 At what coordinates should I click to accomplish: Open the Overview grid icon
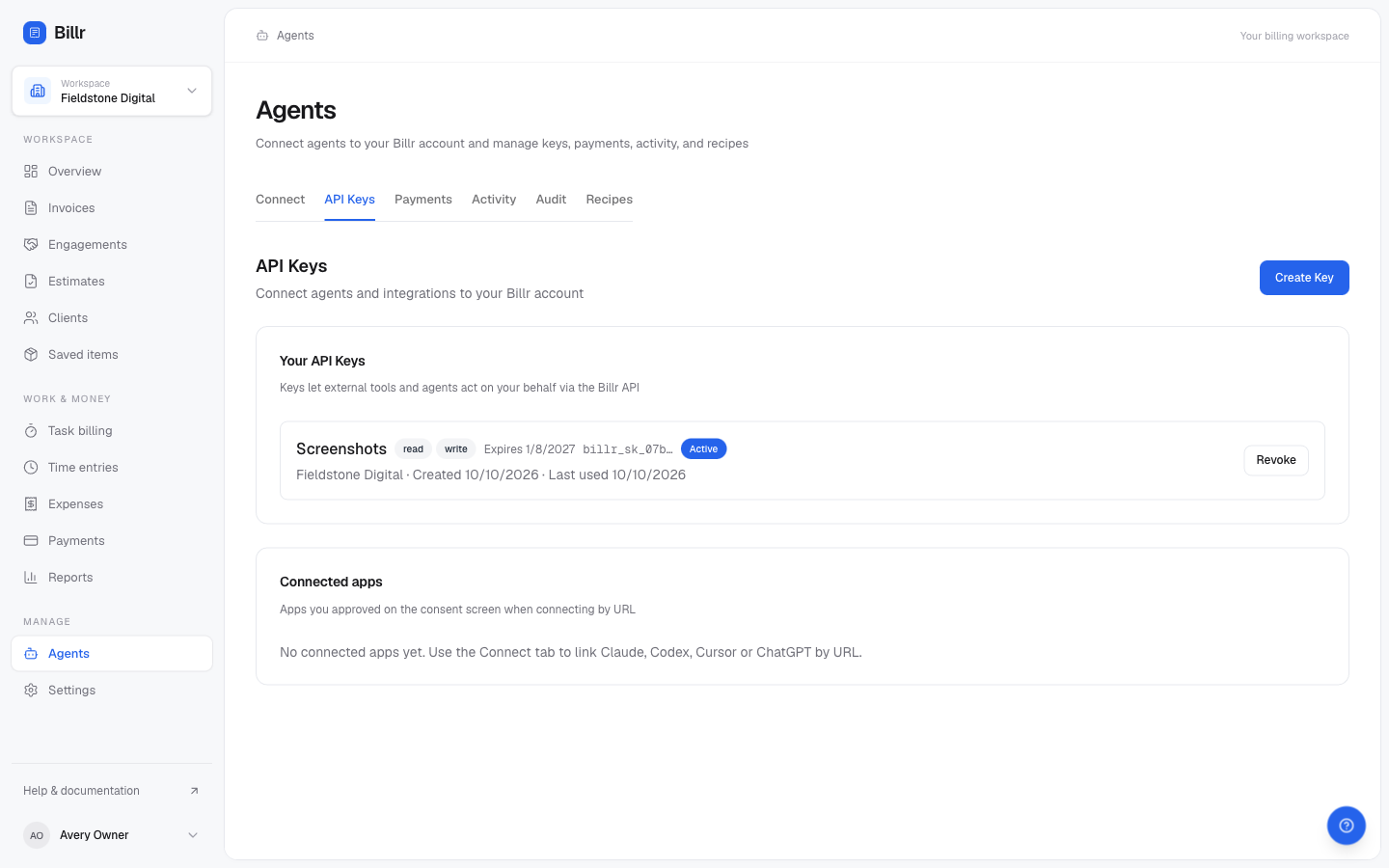pyautogui.click(x=31, y=172)
